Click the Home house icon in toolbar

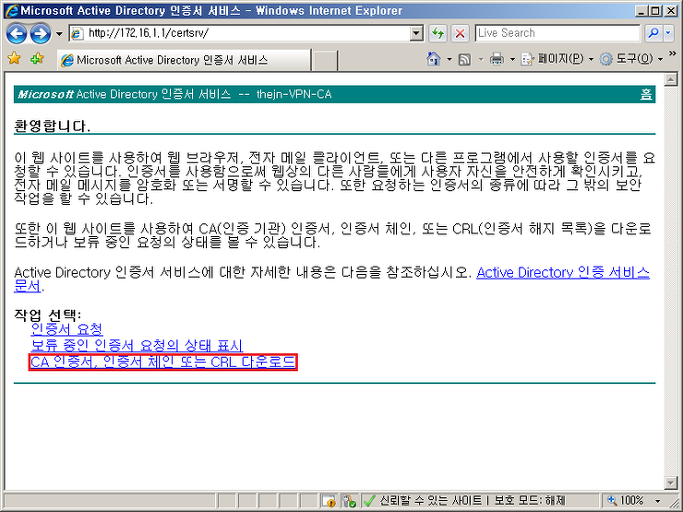coord(433,59)
